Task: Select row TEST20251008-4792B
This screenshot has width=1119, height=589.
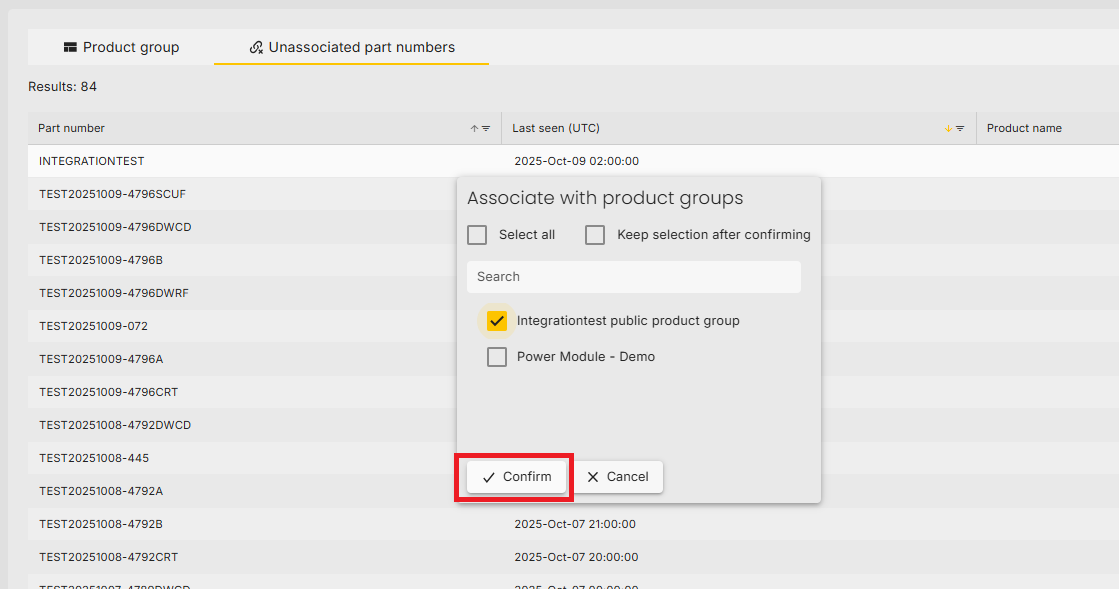Action: [x=573, y=524]
